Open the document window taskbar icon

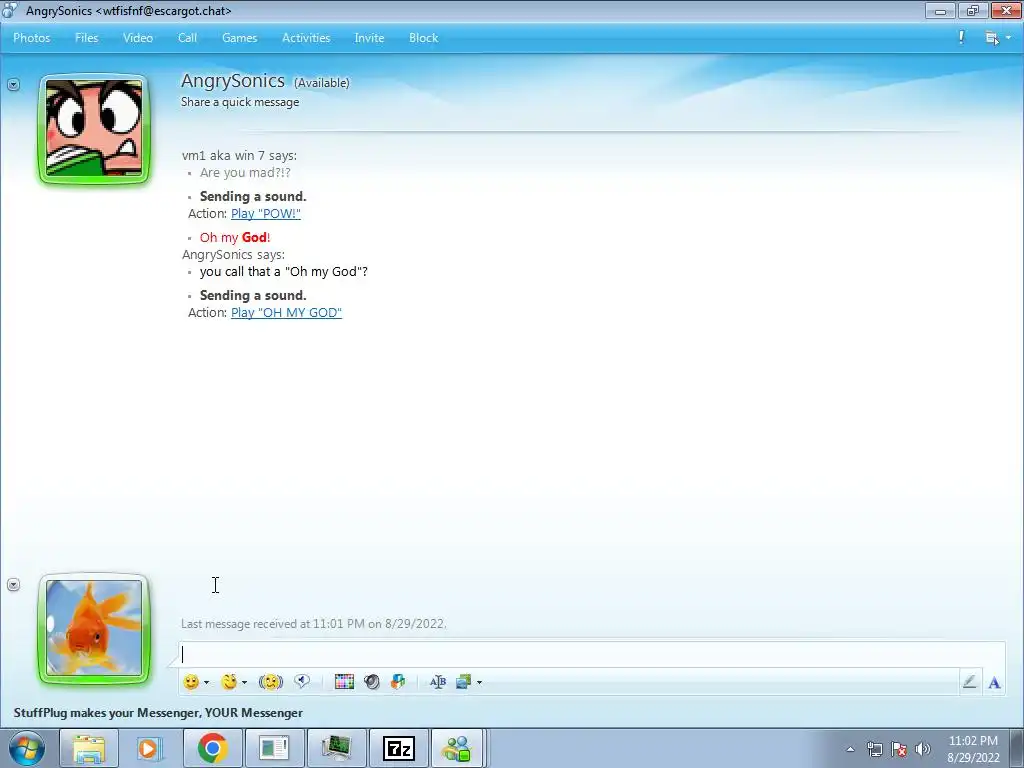pyautogui.click(x=274, y=748)
